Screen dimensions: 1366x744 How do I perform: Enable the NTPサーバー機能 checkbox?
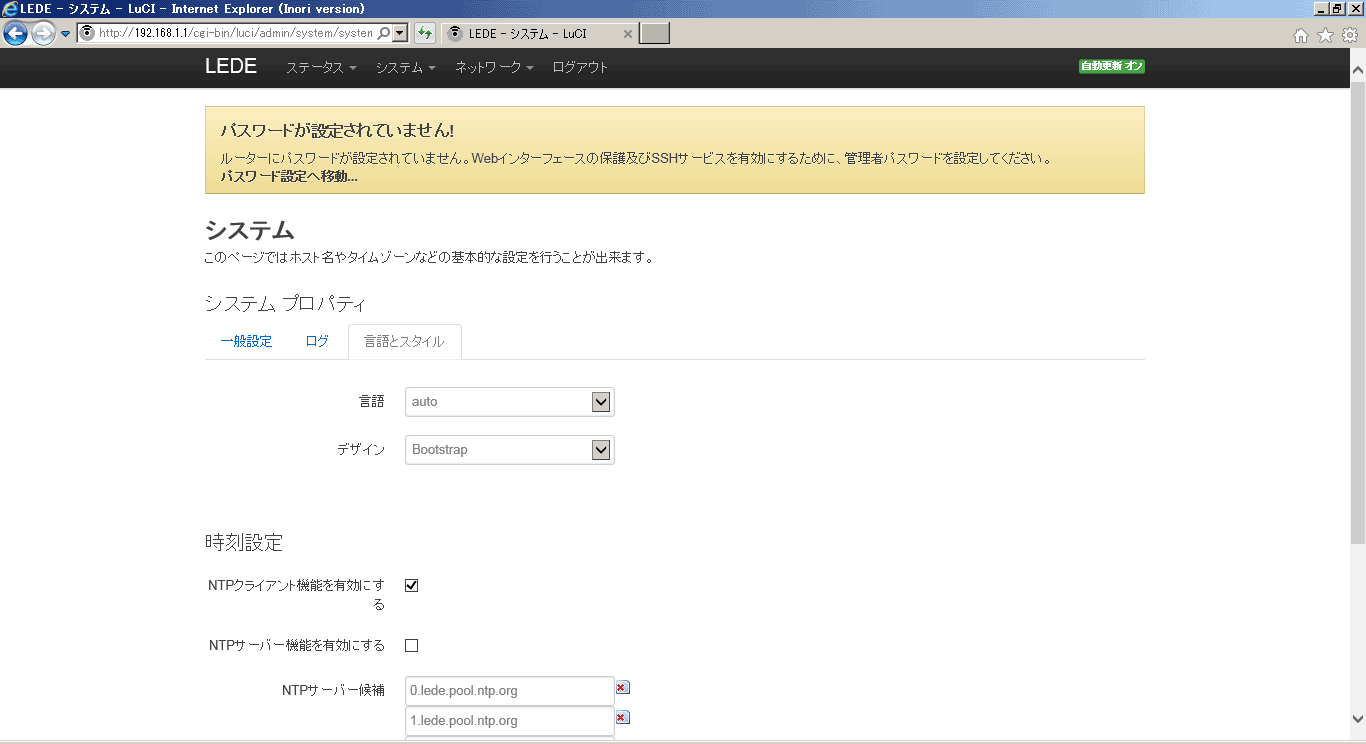411,646
